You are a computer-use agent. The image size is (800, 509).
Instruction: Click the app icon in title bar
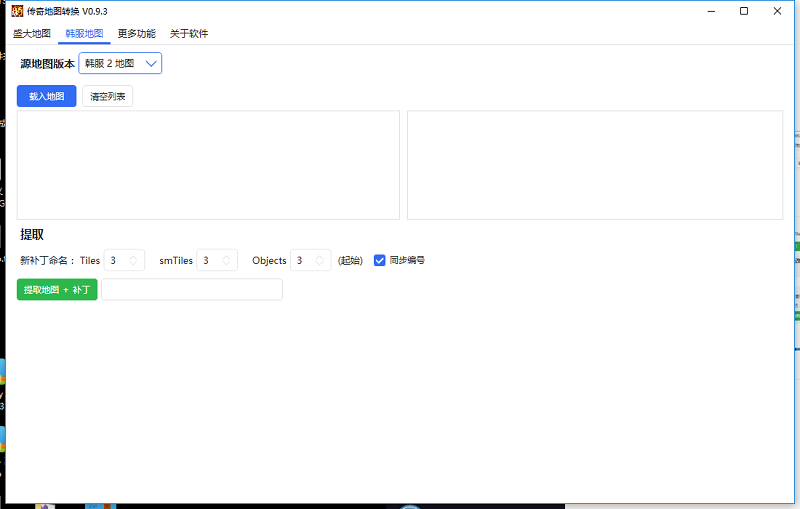pos(17,11)
